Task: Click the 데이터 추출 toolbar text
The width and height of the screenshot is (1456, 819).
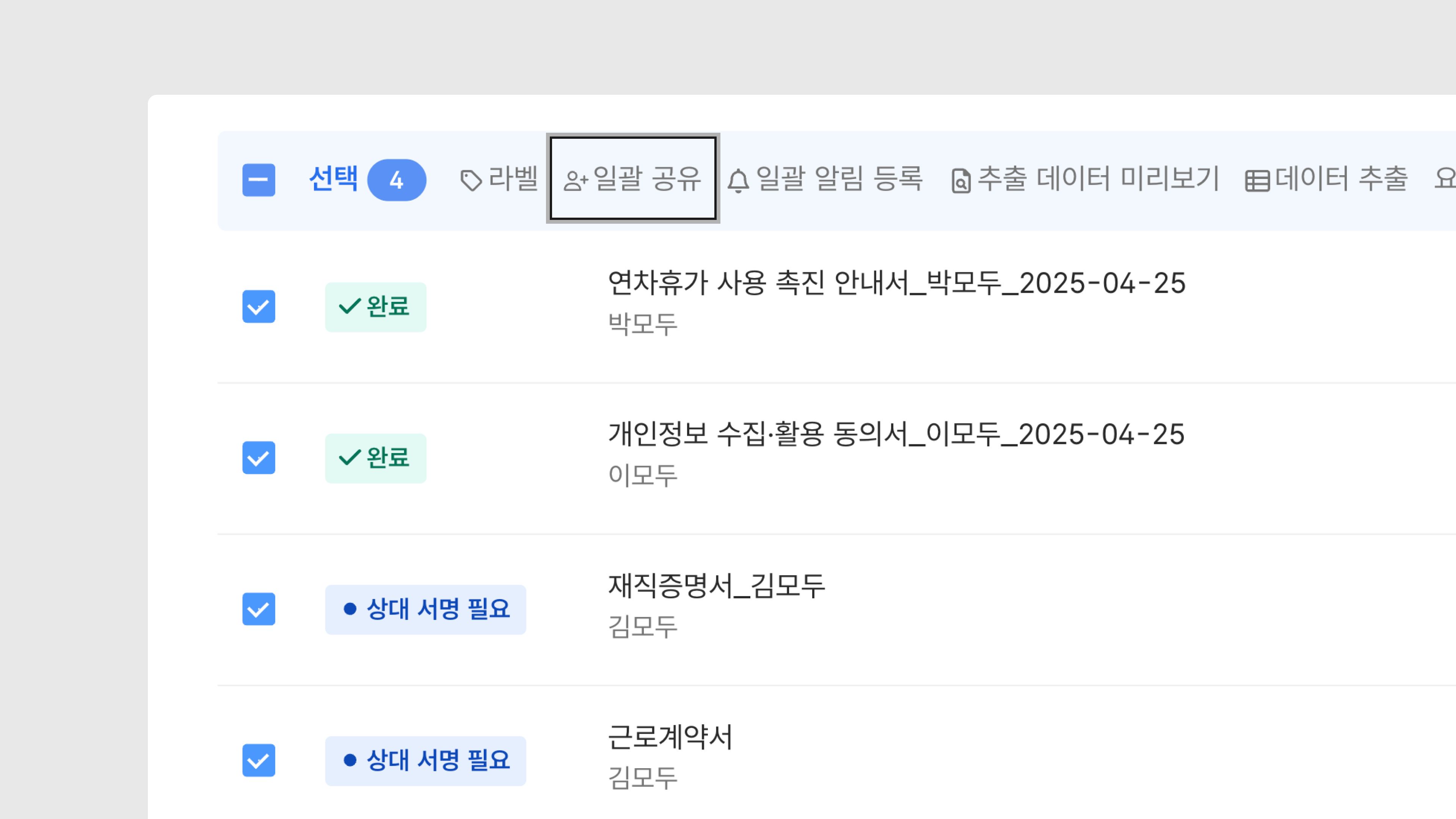Action: [1341, 179]
